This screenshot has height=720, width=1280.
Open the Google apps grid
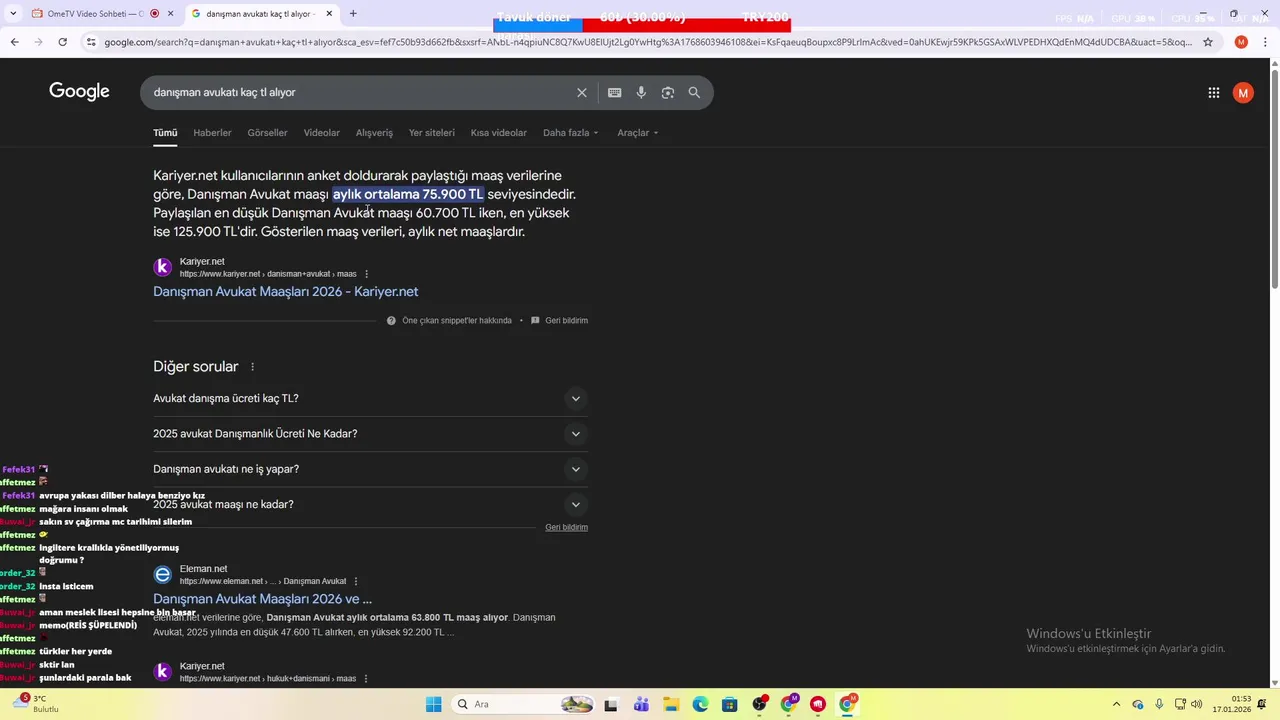point(1213,92)
